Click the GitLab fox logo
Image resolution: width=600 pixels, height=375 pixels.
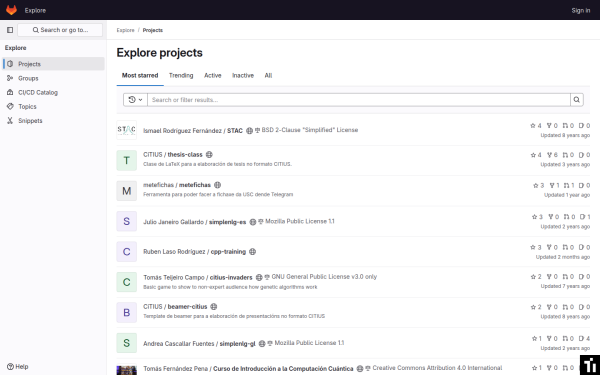click(11, 10)
